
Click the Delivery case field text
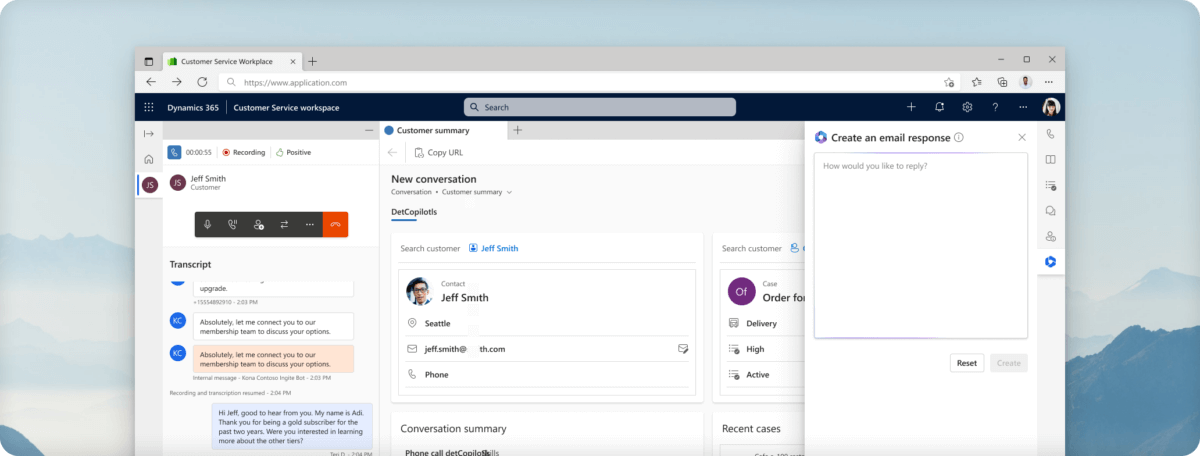(x=761, y=323)
